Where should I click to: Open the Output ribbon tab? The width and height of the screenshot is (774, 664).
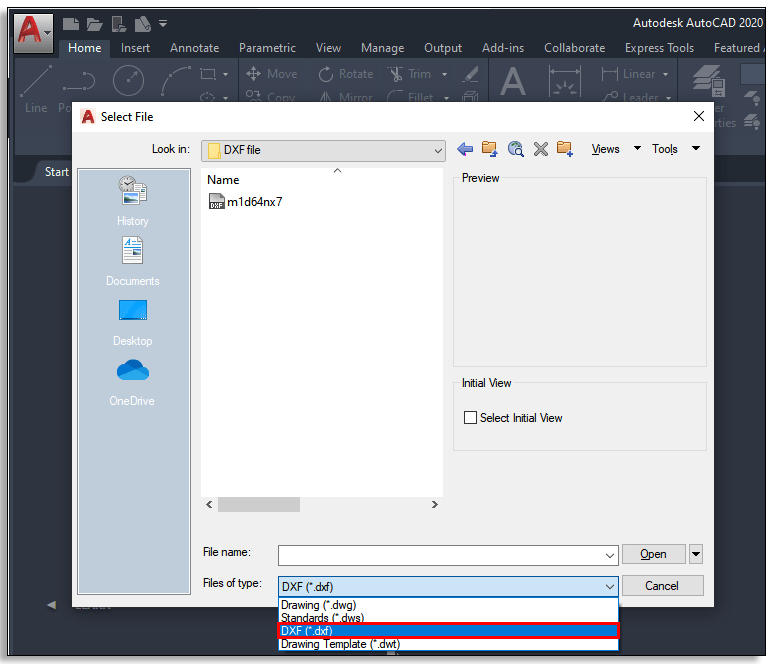pos(443,48)
